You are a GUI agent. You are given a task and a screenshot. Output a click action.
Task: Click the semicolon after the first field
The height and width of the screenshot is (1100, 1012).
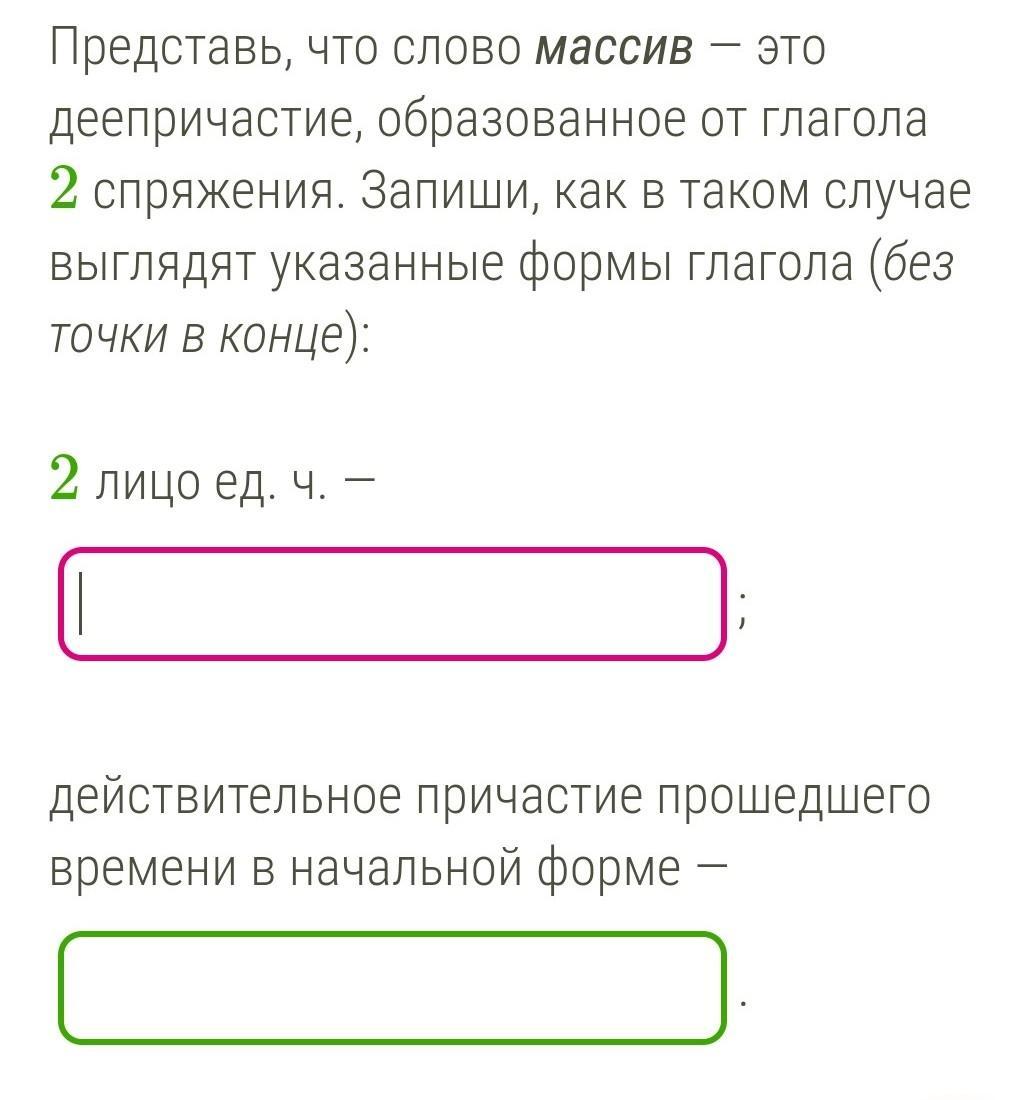(x=743, y=617)
